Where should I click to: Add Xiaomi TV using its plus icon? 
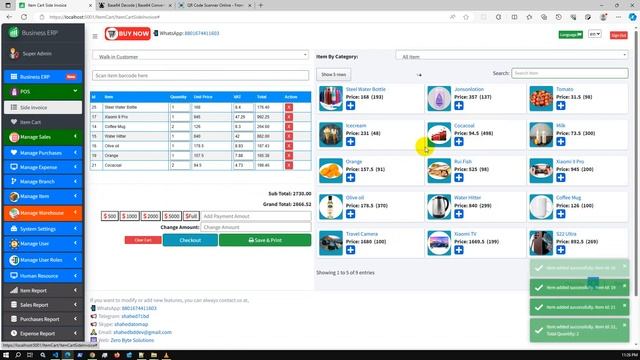click(459, 250)
